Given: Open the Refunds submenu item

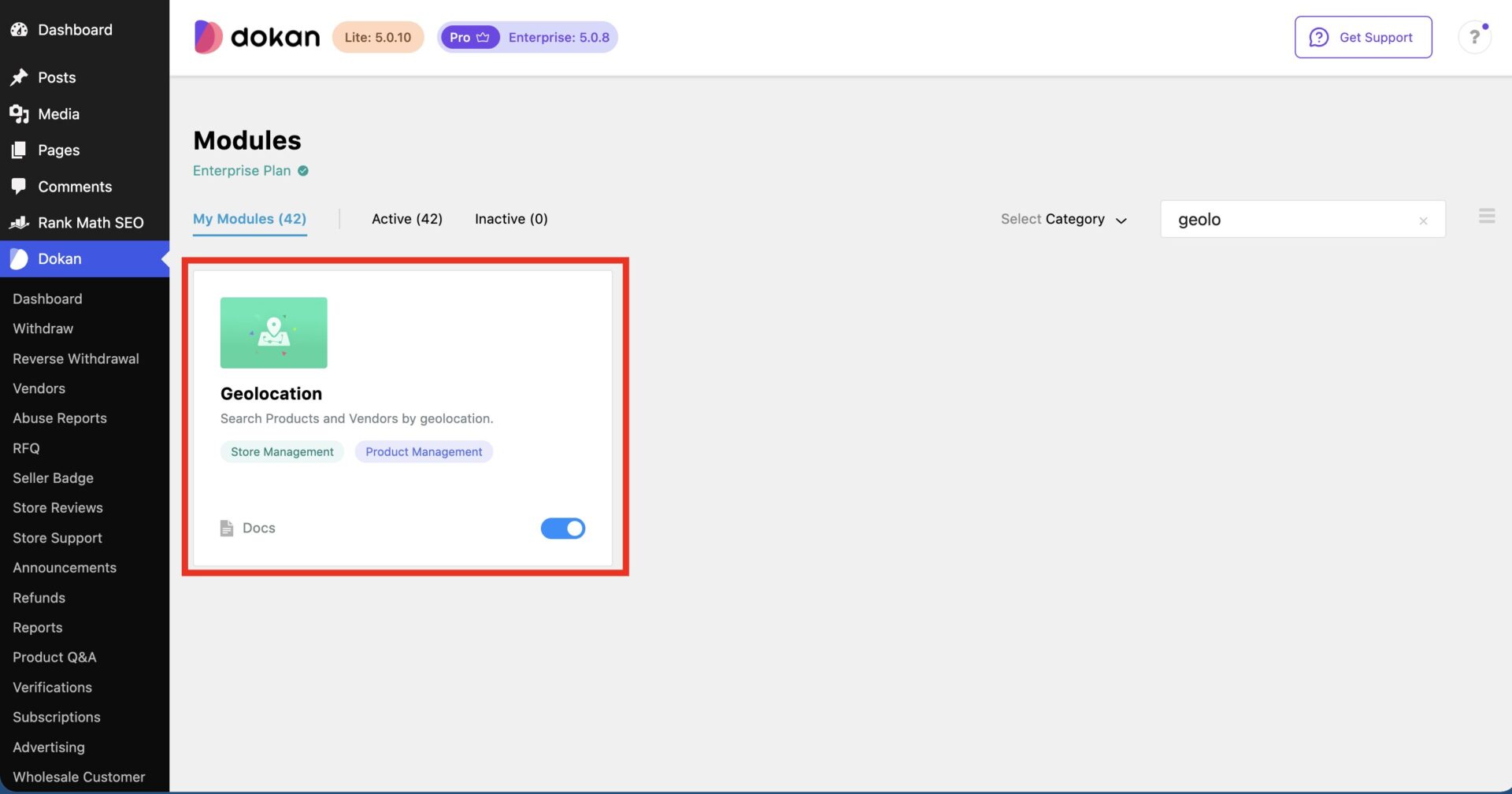Looking at the screenshot, I should 39,599.
